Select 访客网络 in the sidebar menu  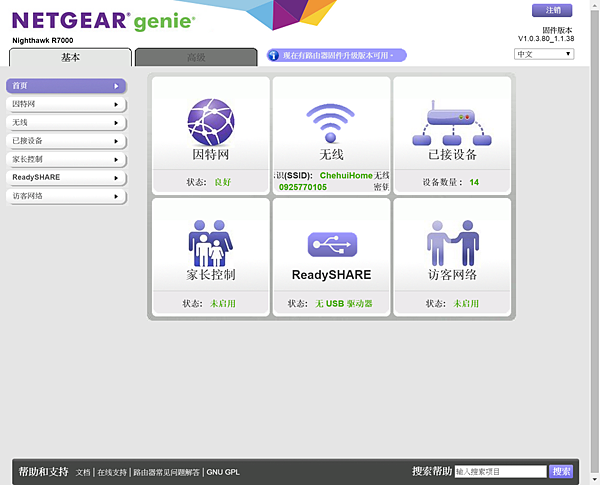pos(66,196)
